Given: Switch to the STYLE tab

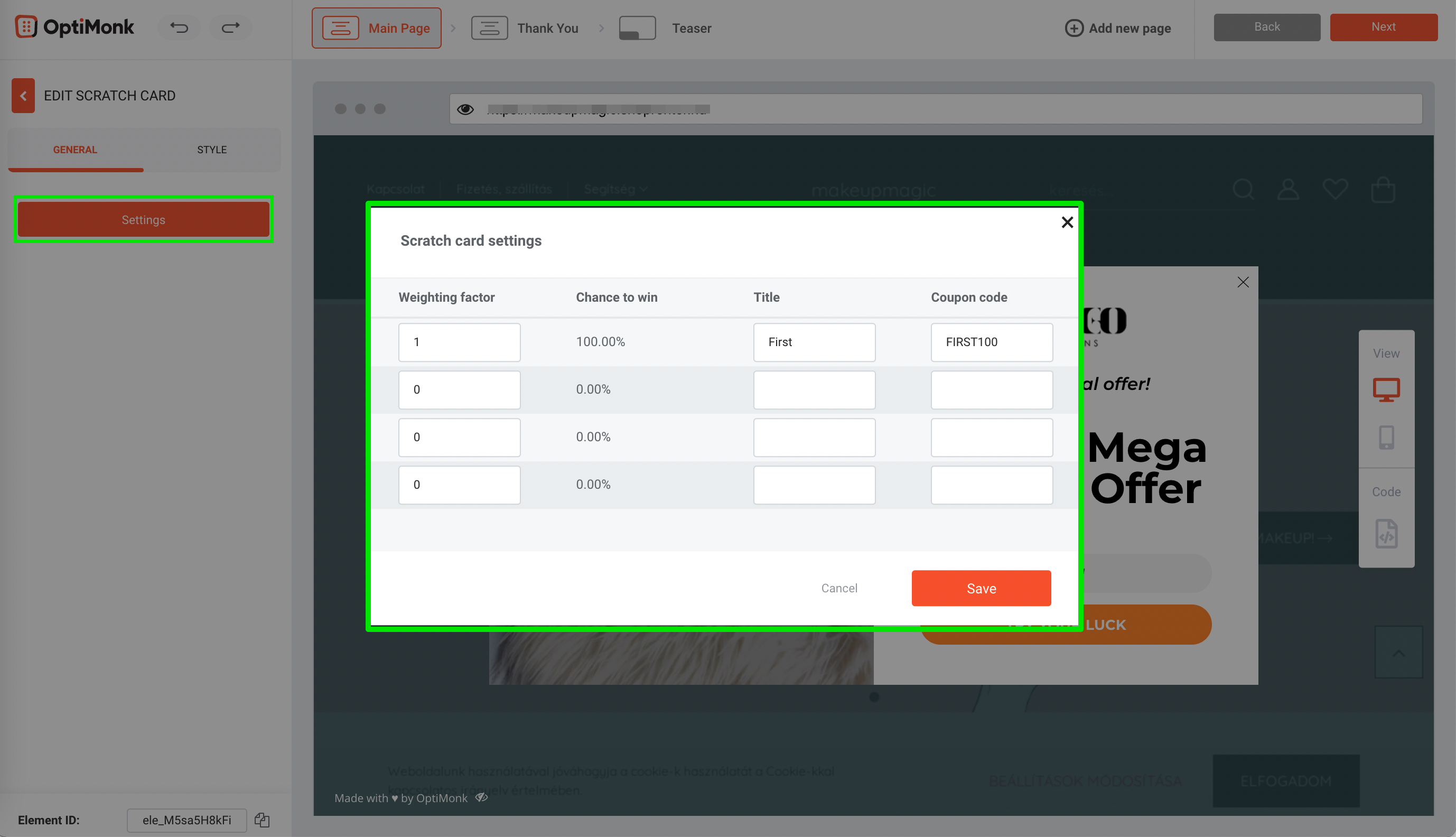Looking at the screenshot, I should click(211, 150).
